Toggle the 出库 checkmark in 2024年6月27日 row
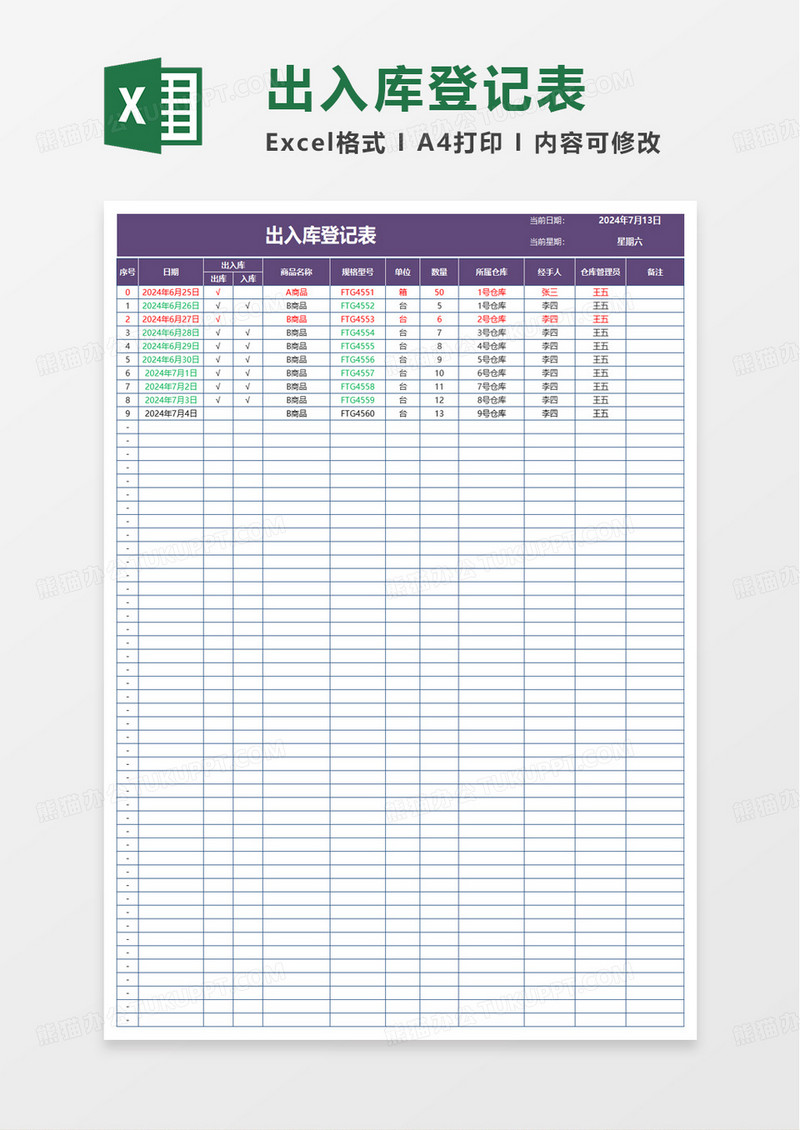Viewport: 800px width, 1130px height. click(x=218, y=319)
